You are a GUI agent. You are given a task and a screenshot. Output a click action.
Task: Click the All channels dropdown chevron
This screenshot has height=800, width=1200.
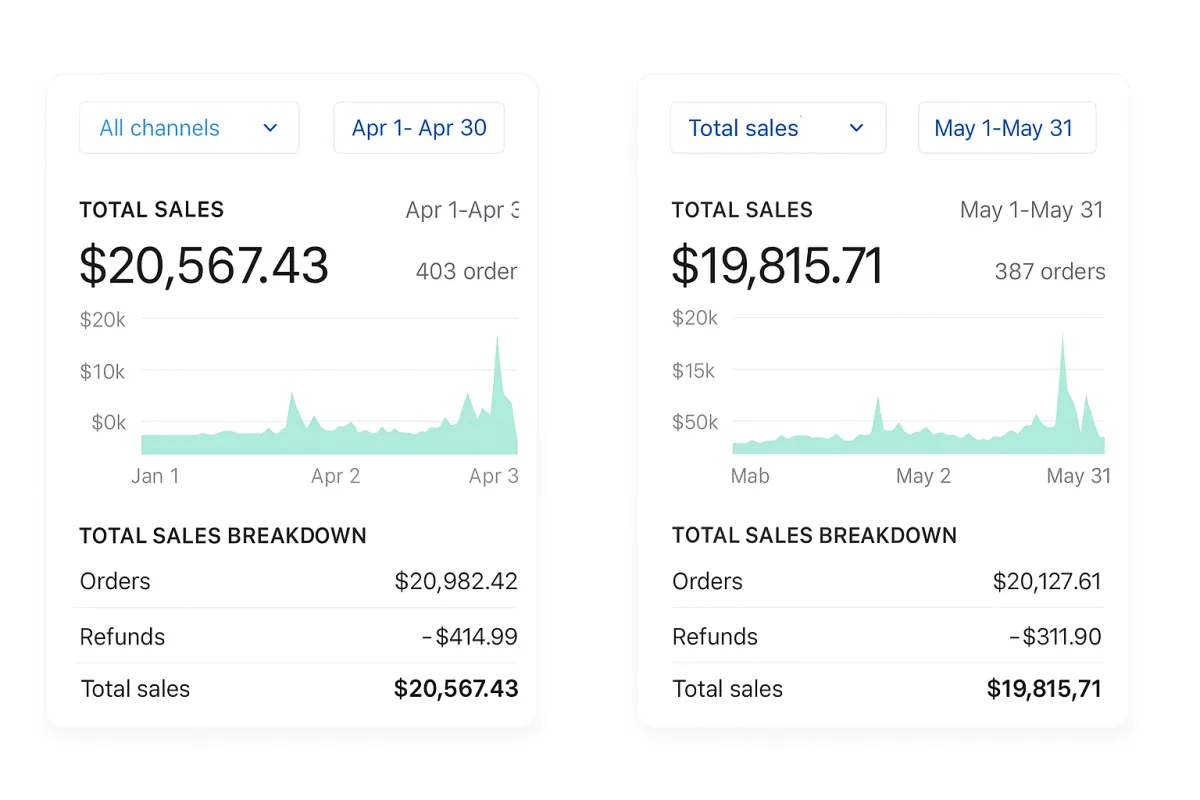click(270, 128)
